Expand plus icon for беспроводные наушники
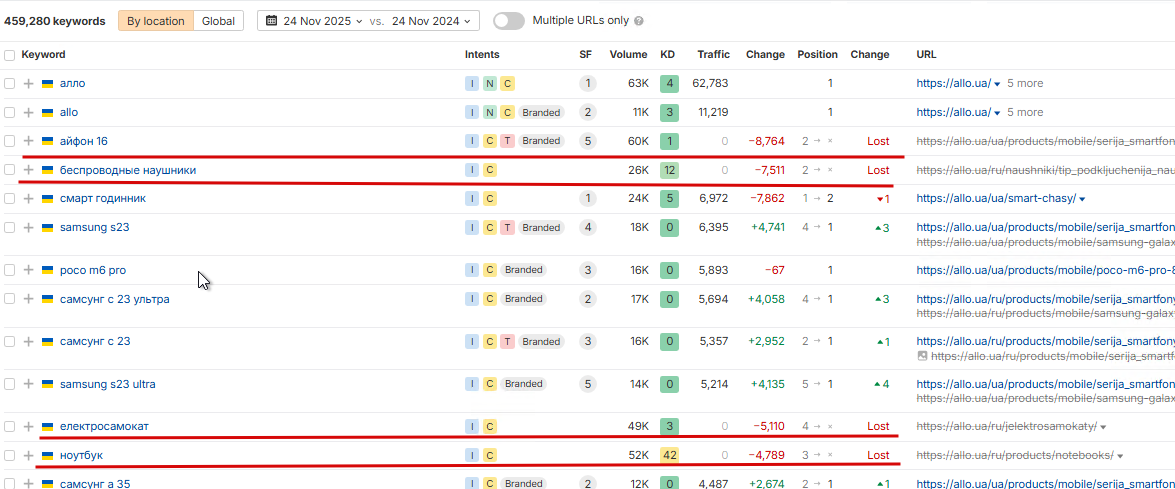This screenshot has height=489, width=1175. [x=28, y=170]
